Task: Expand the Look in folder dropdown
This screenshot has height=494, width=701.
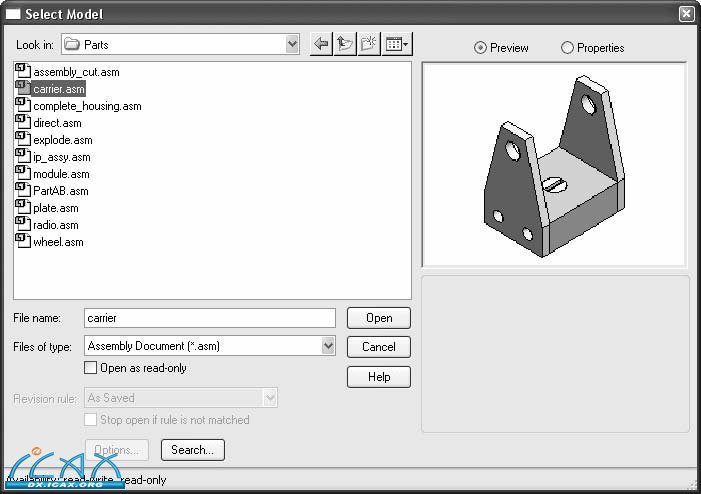Action: [292, 44]
